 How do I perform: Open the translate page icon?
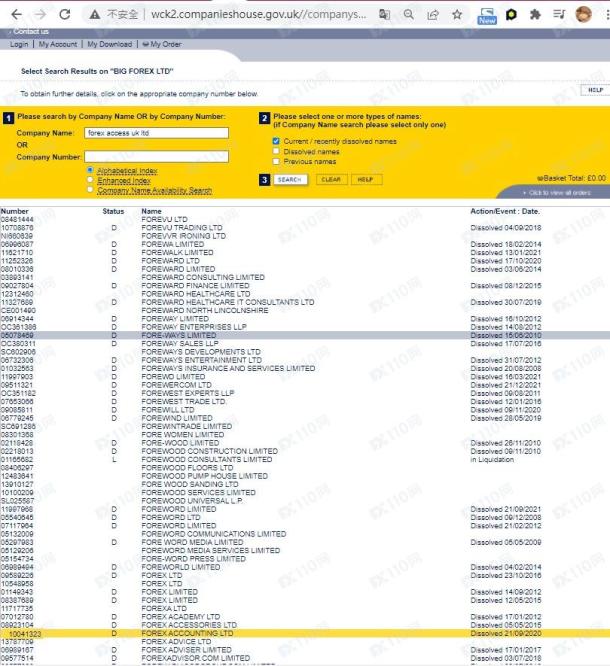click(384, 14)
